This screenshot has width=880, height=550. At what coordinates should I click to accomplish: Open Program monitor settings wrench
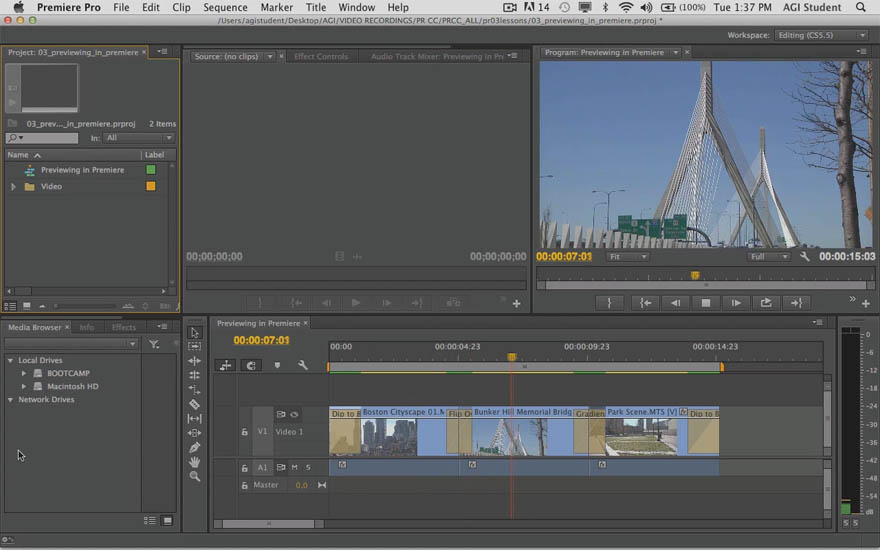[x=805, y=256]
